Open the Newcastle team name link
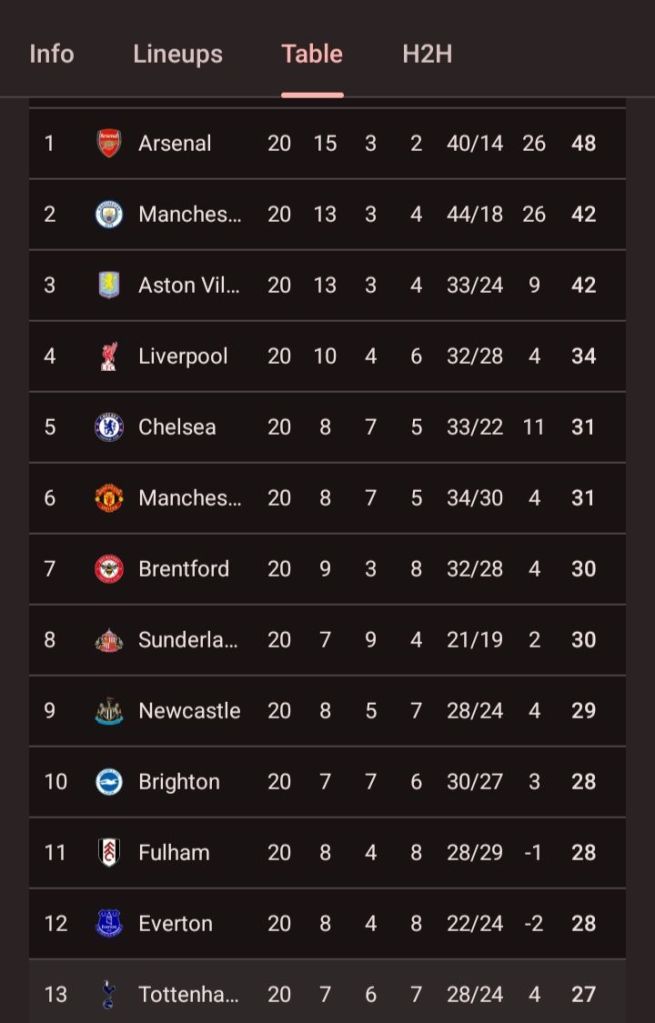Viewport: 655px width, 1023px height. tap(189, 711)
